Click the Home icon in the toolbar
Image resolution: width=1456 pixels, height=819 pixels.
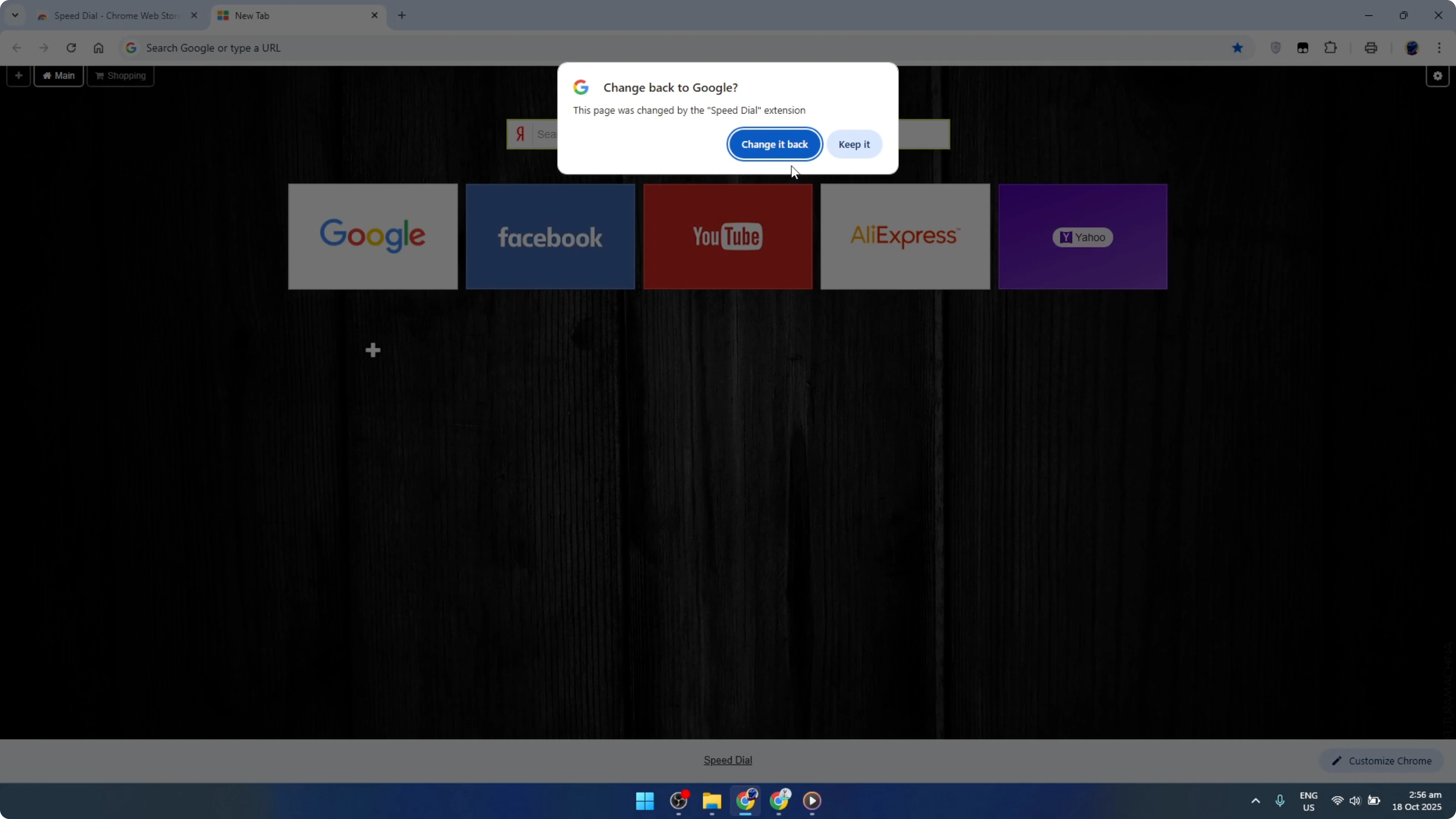(x=99, y=48)
